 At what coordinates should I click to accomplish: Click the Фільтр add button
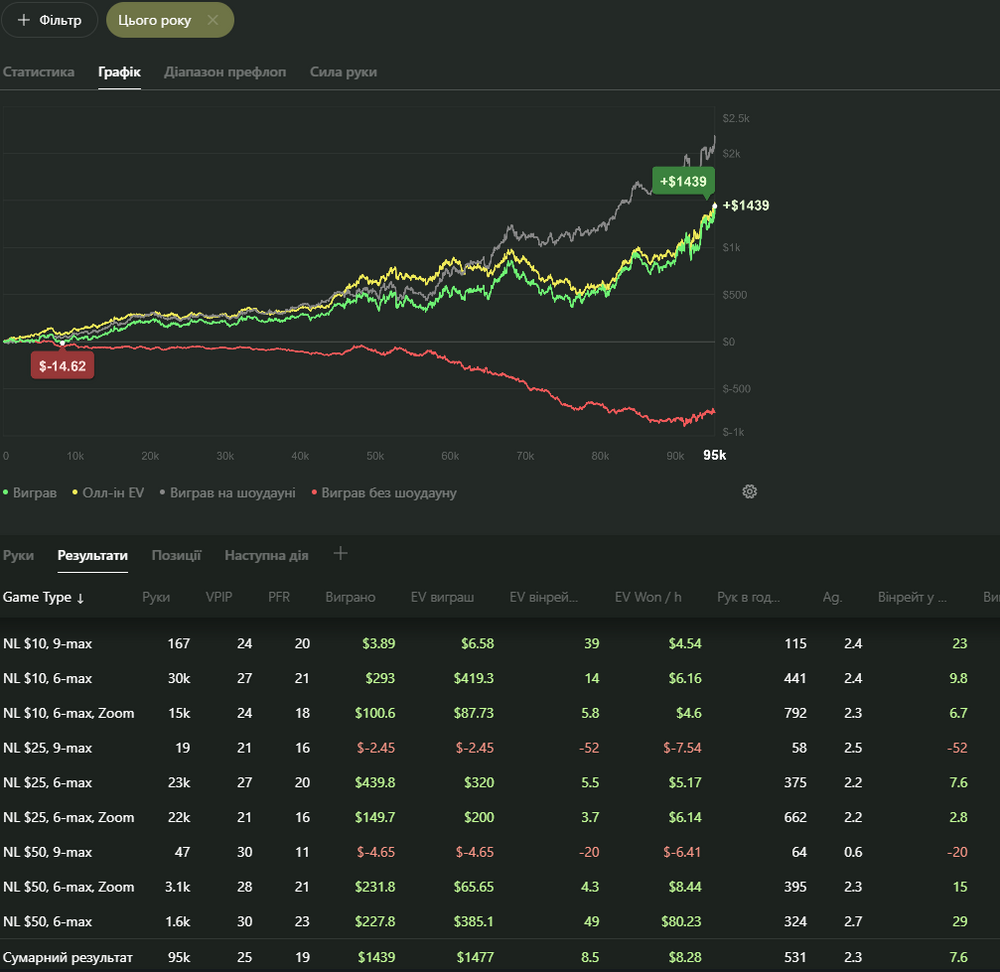tap(49, 20)
